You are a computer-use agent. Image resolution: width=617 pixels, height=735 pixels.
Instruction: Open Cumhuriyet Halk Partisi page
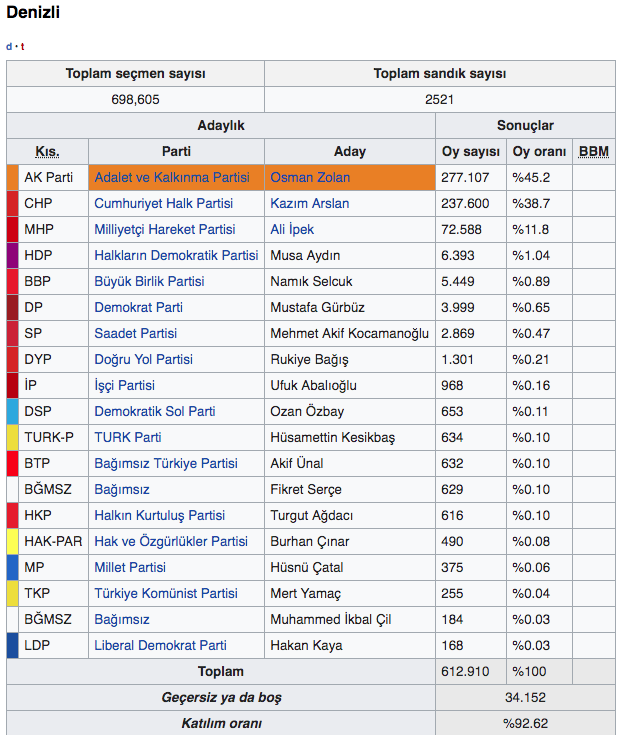(x=163, y=204)
